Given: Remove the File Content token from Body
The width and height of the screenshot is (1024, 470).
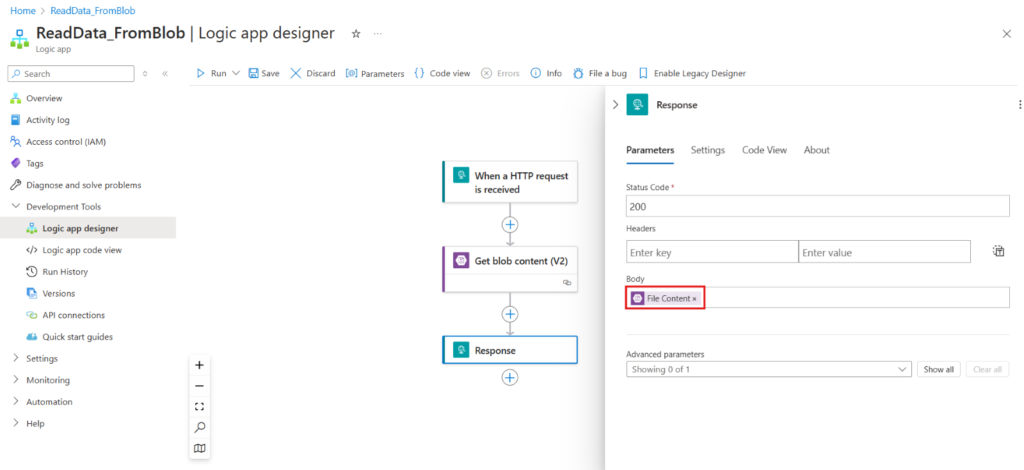Looking at the screenshot, I should point(694,298).
